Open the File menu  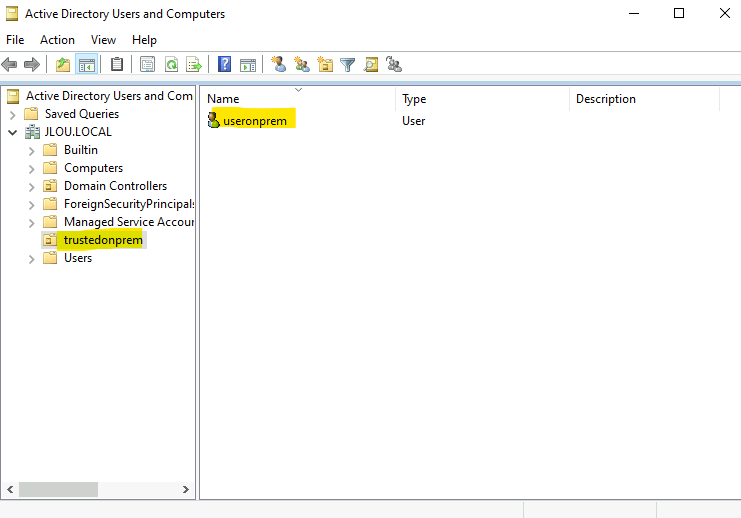(x=15, y=40)
